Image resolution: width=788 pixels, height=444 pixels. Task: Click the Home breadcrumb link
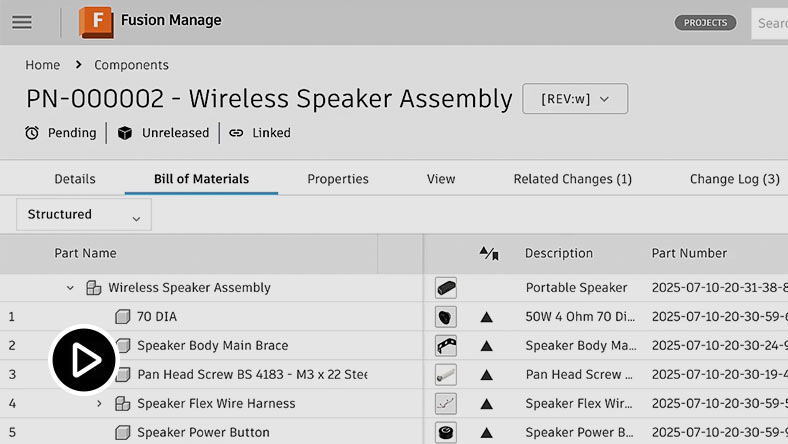click(x=43, y=65)
